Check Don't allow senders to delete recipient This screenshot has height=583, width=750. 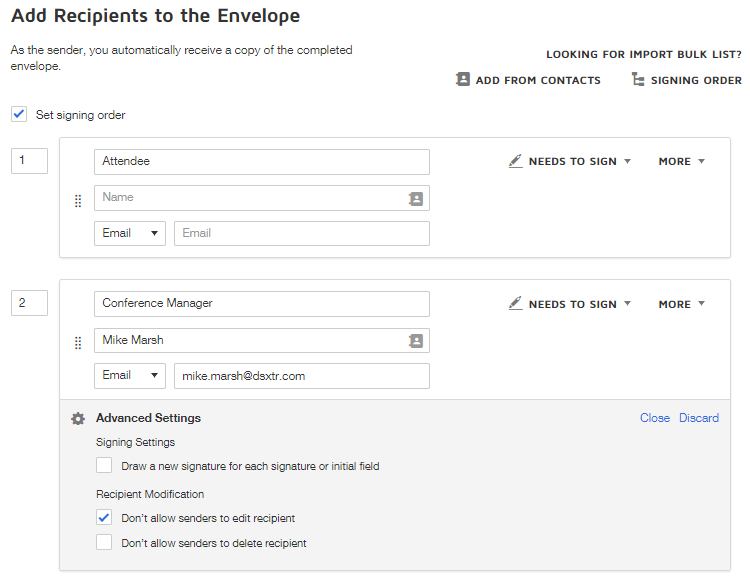[x=104, y=543]
